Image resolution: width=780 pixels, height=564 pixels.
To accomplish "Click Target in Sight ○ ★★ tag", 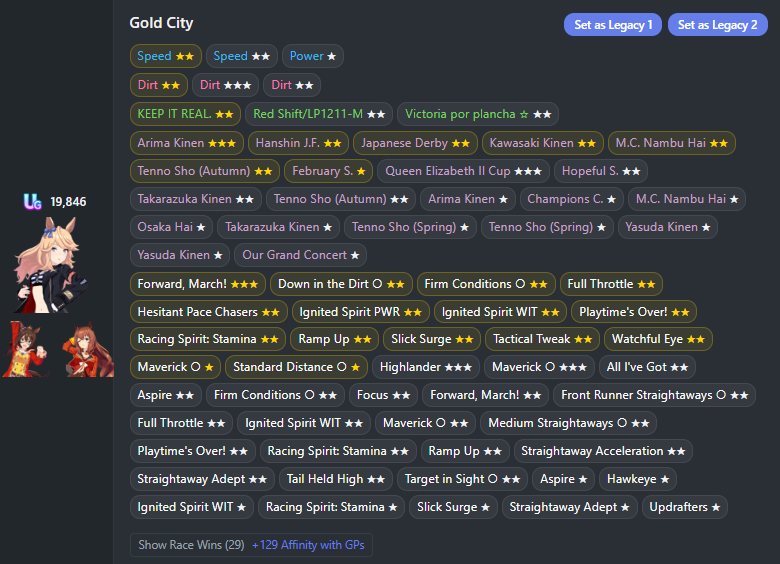I will click(462, 479).
